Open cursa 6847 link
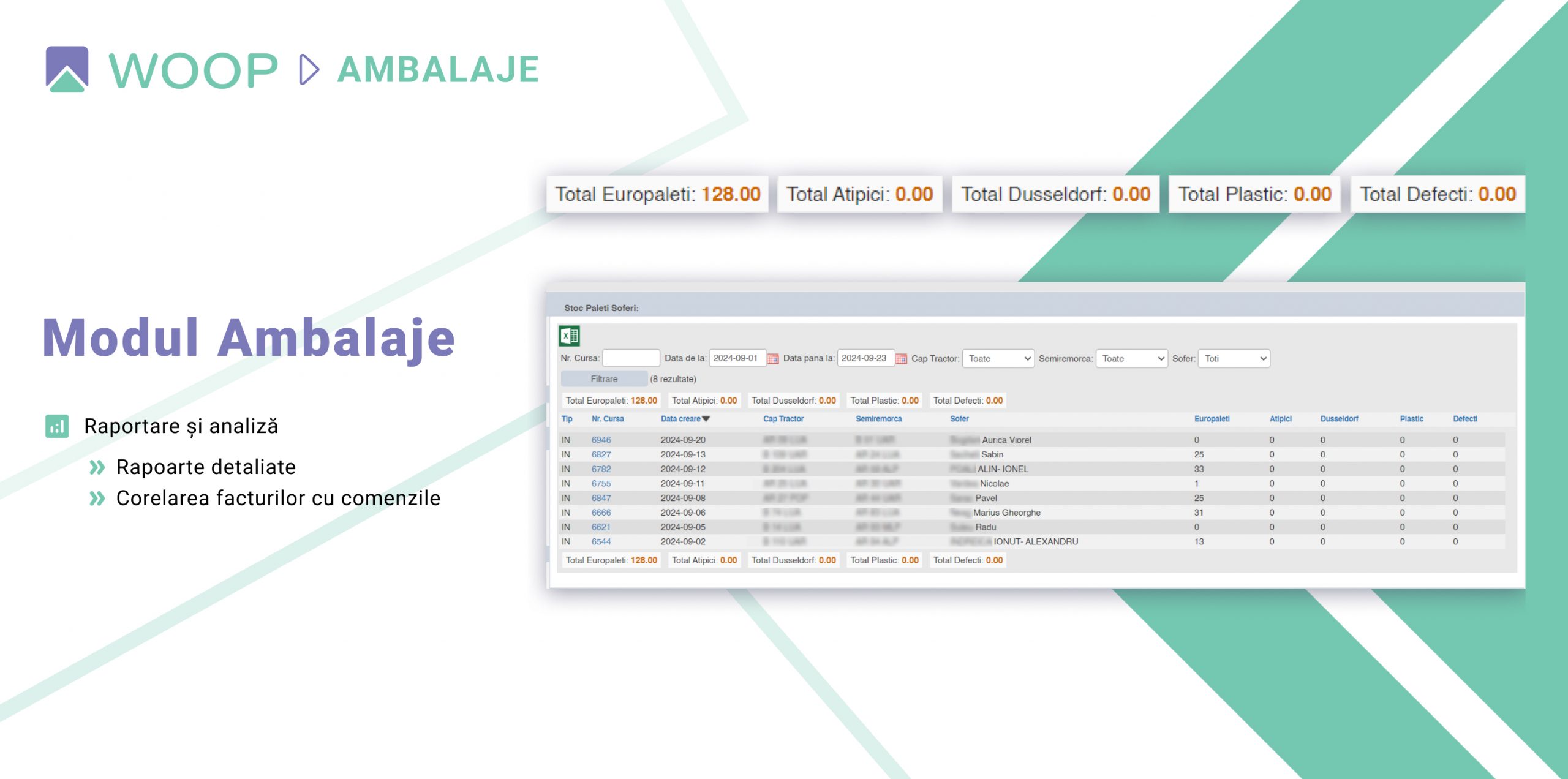This screenshot has height=779, width=1568. coord(601,498)
